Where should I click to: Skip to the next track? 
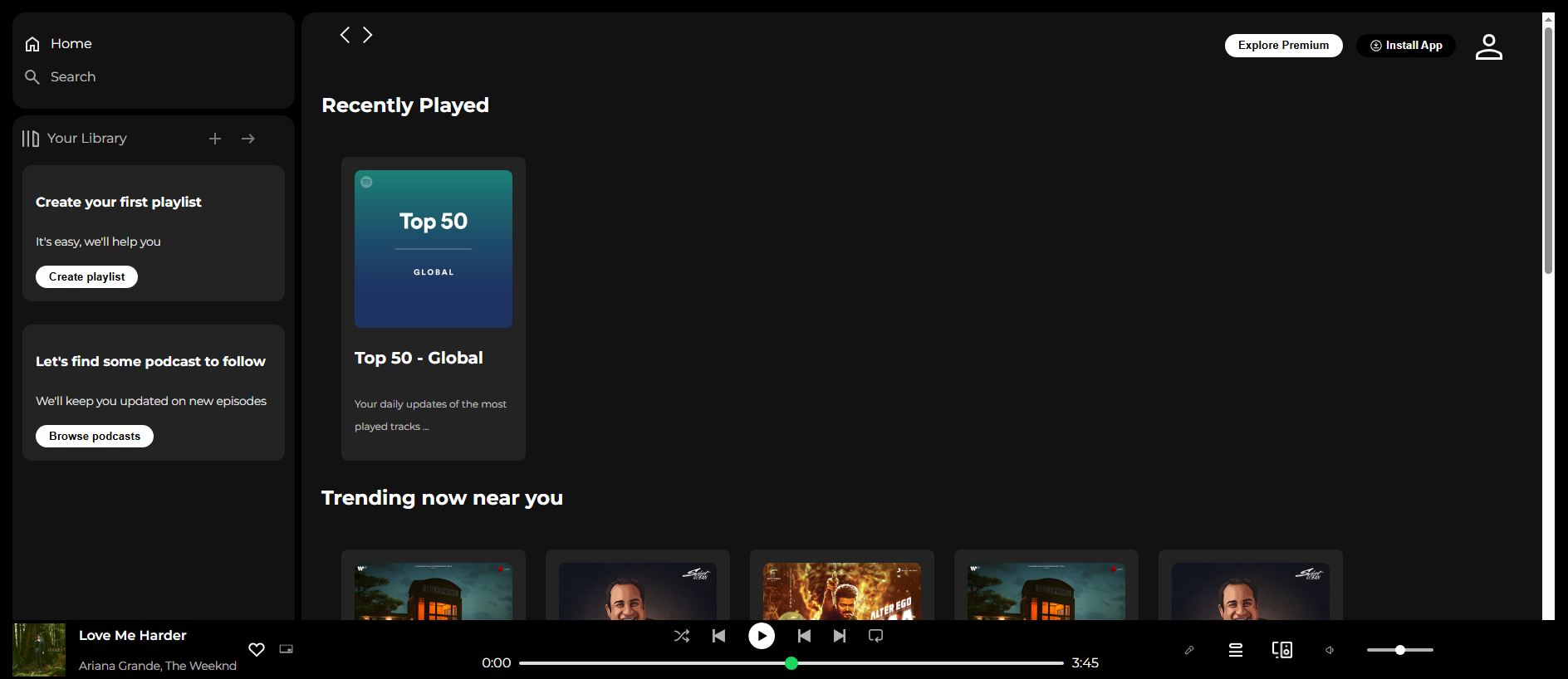click(840, 636)
